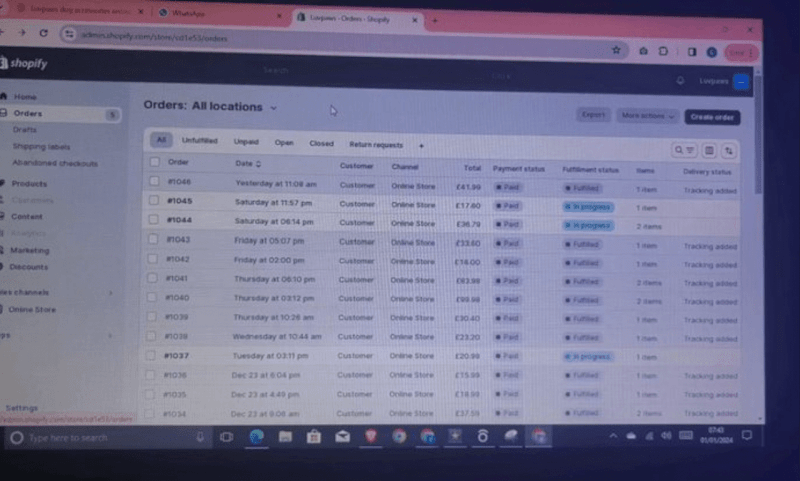Click In progress badge for order #1037

tap(588, 357)
